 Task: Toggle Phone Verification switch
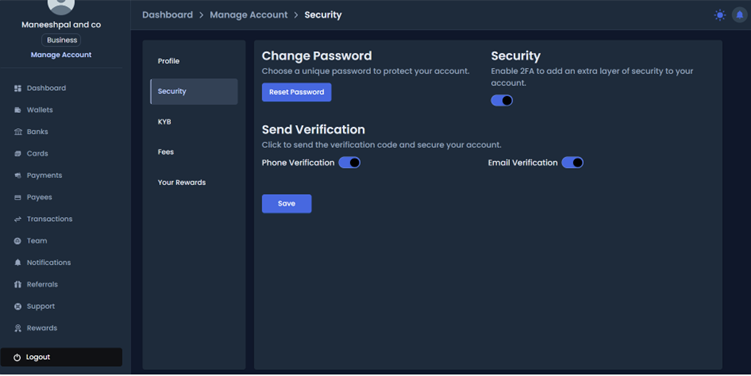[349, 162]
